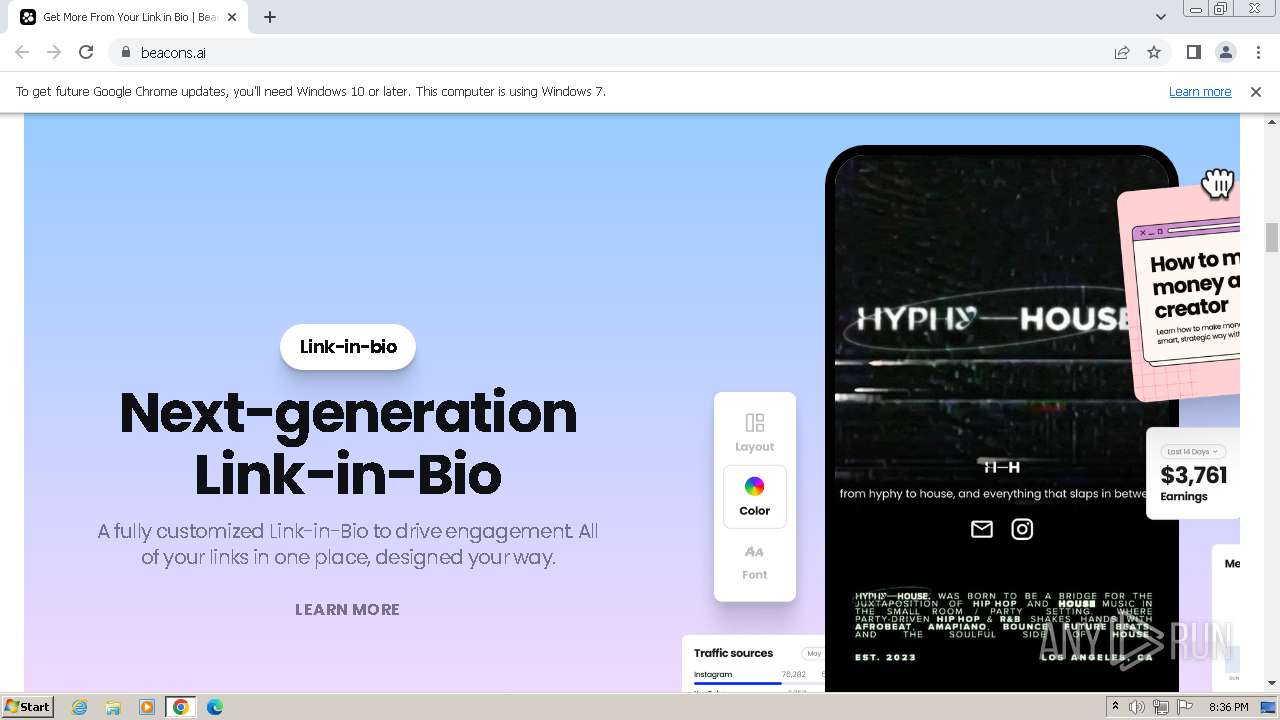This screenshot has width=1280, height=720.
Task: Pick the Color wheel option
Action: (x=755, y=497)
